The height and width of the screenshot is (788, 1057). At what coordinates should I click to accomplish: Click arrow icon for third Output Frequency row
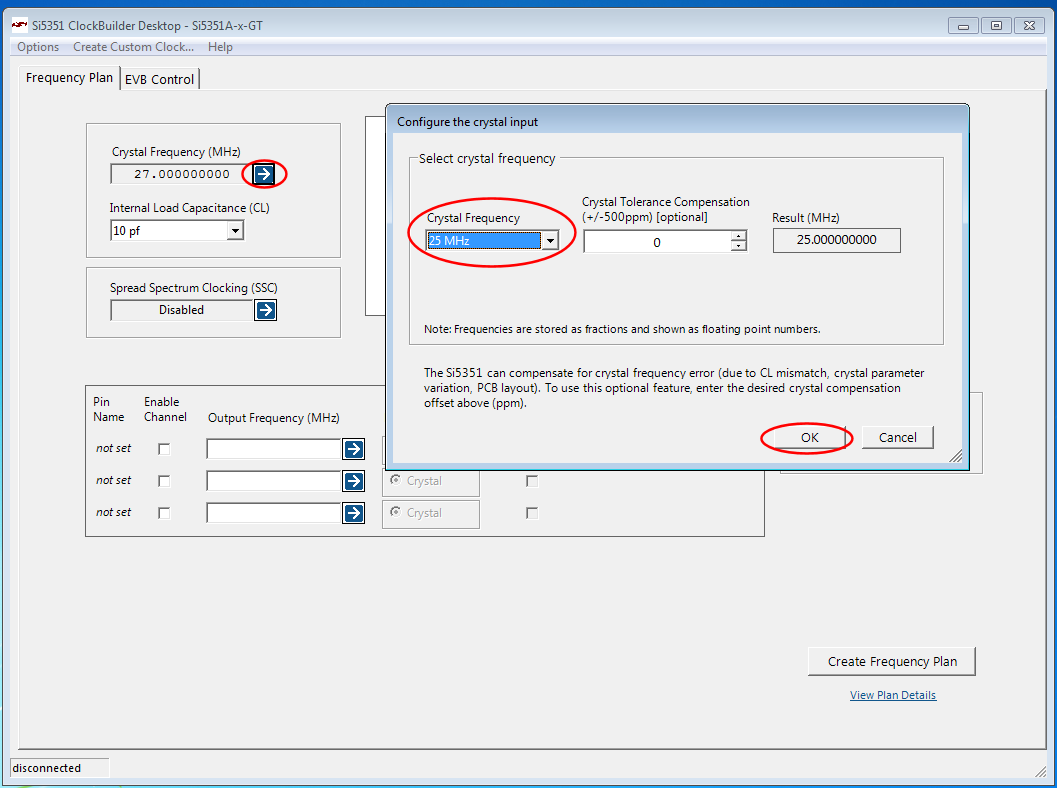354,513
